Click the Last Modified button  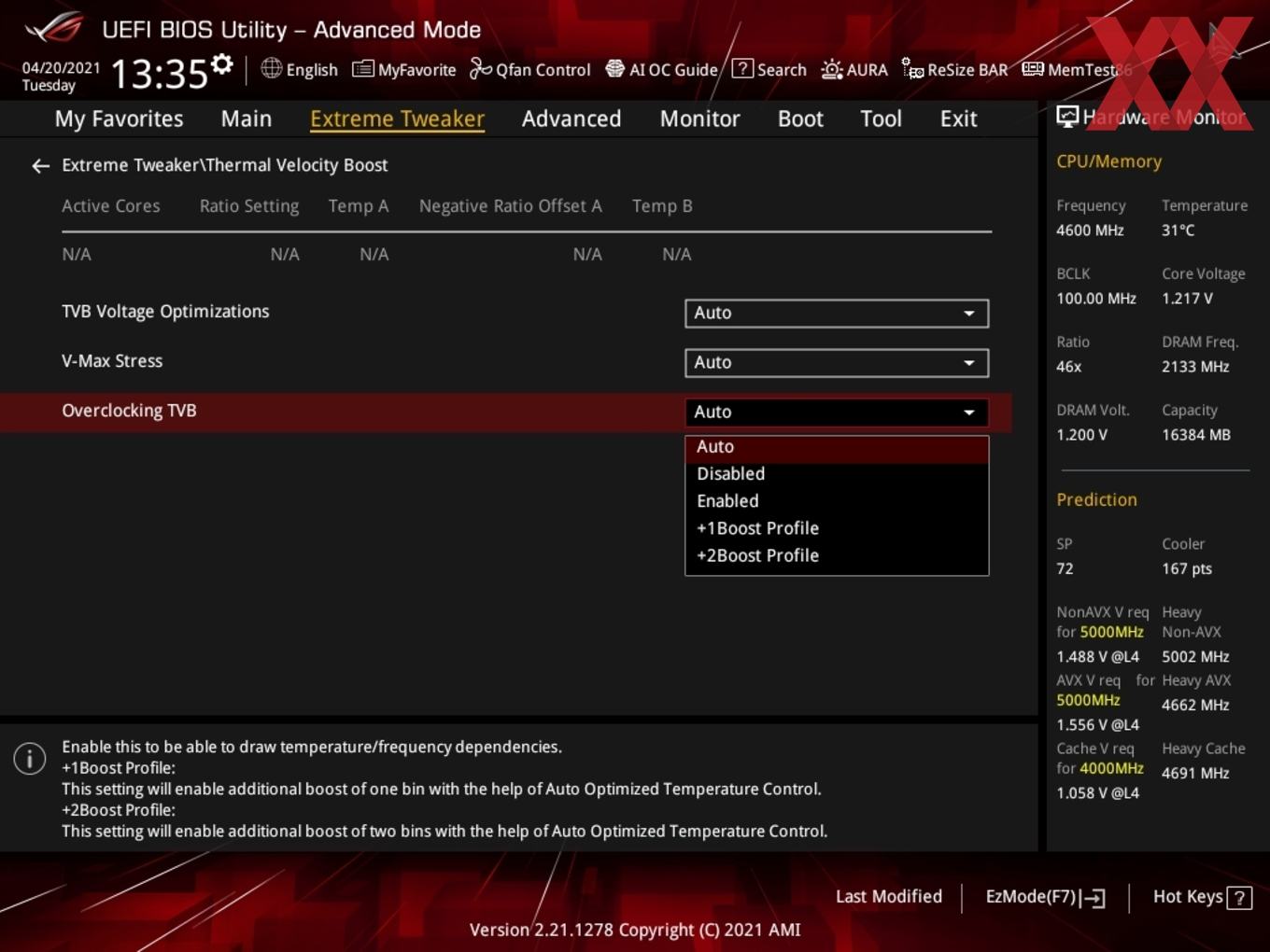tap(888, 897)
